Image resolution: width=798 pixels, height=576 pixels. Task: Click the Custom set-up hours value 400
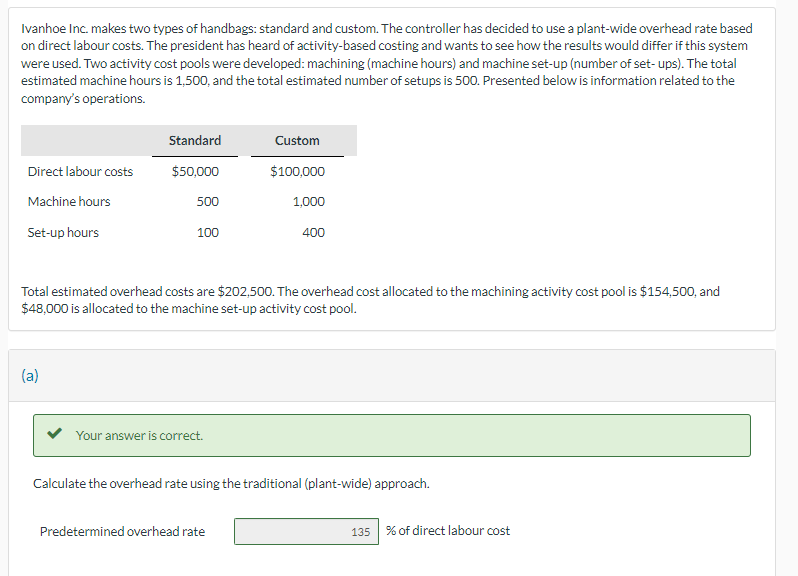pyautogui.click(x=314, y=233)
